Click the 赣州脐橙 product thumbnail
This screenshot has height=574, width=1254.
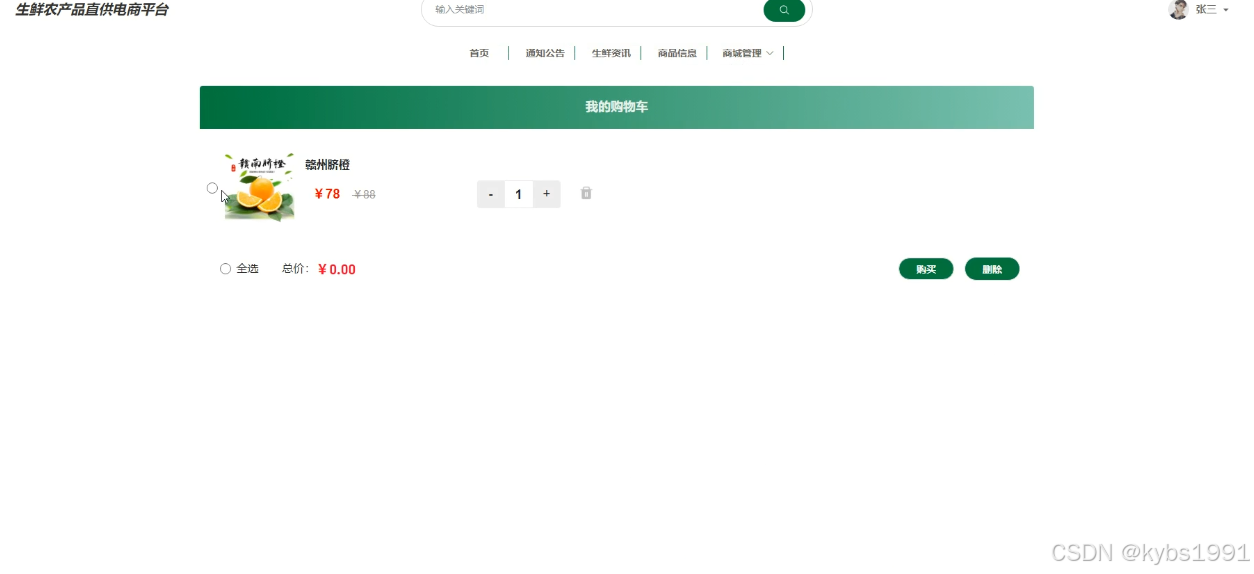pyautogui.click(x=259, y=187)
